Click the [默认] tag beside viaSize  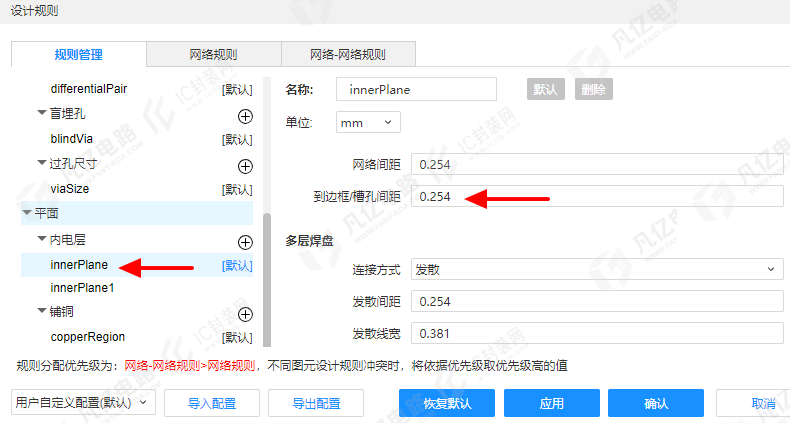tap(237, 189)
